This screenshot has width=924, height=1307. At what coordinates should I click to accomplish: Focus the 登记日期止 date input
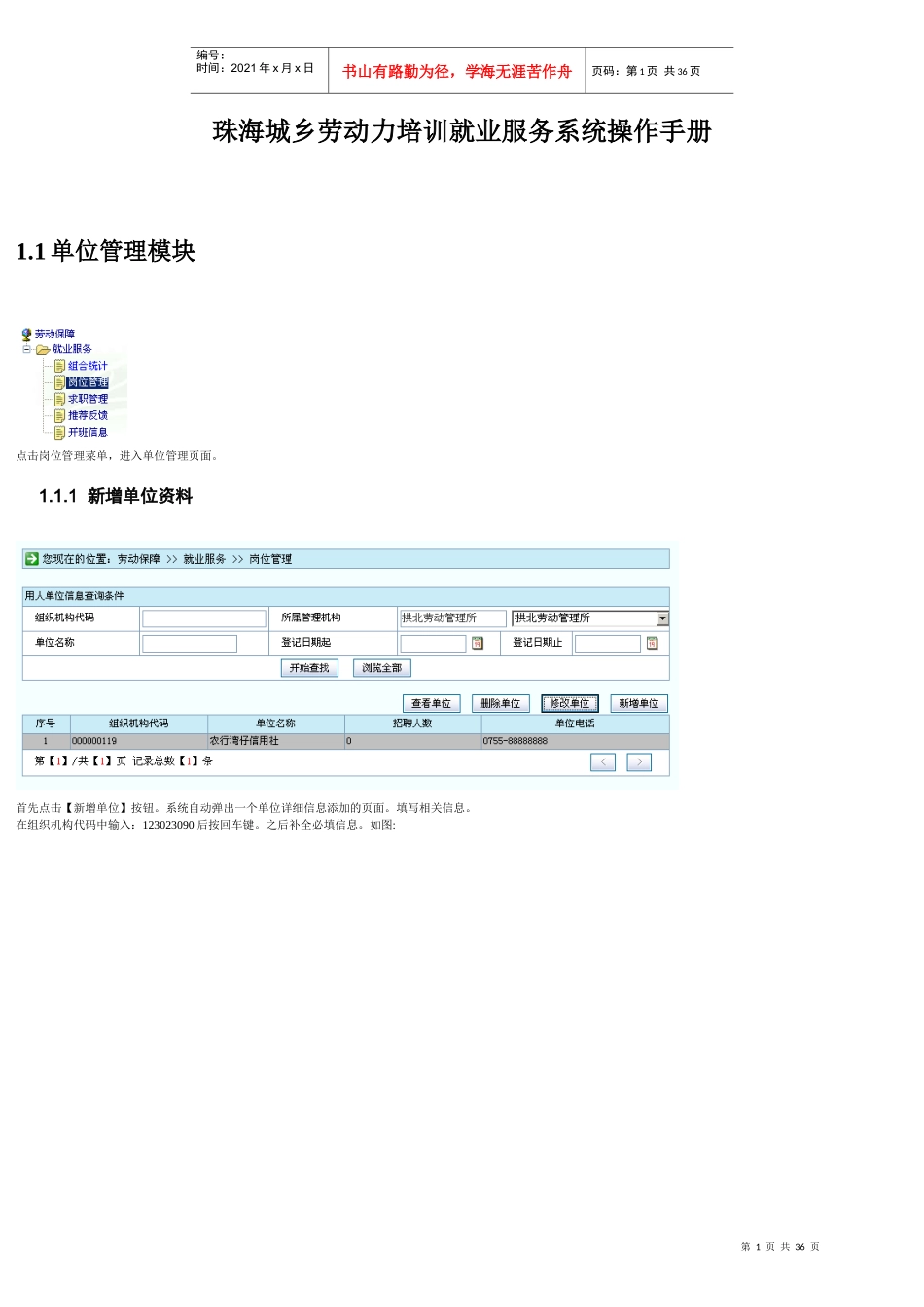tap(608, 644)
